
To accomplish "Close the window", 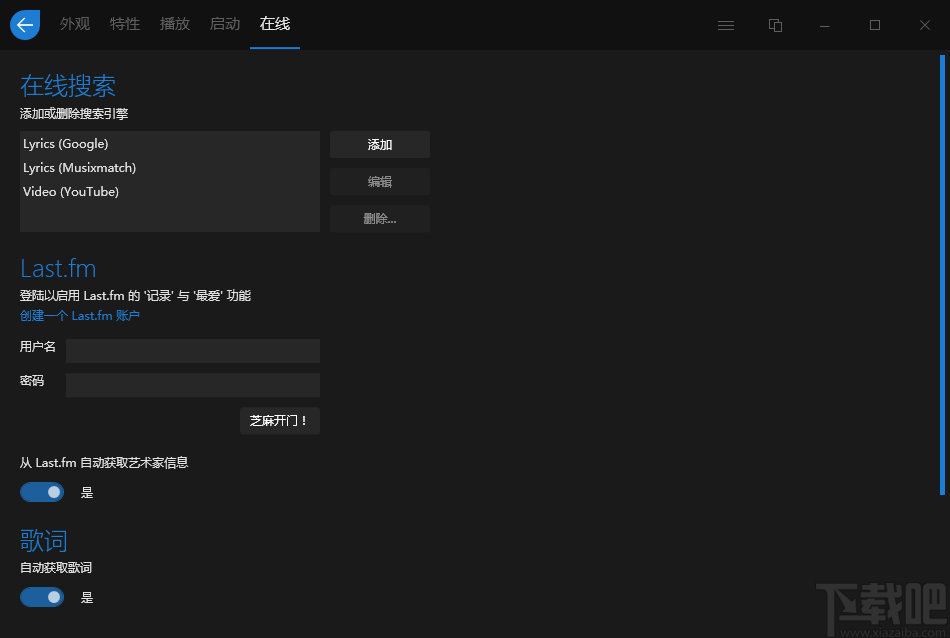I will 925,25.
